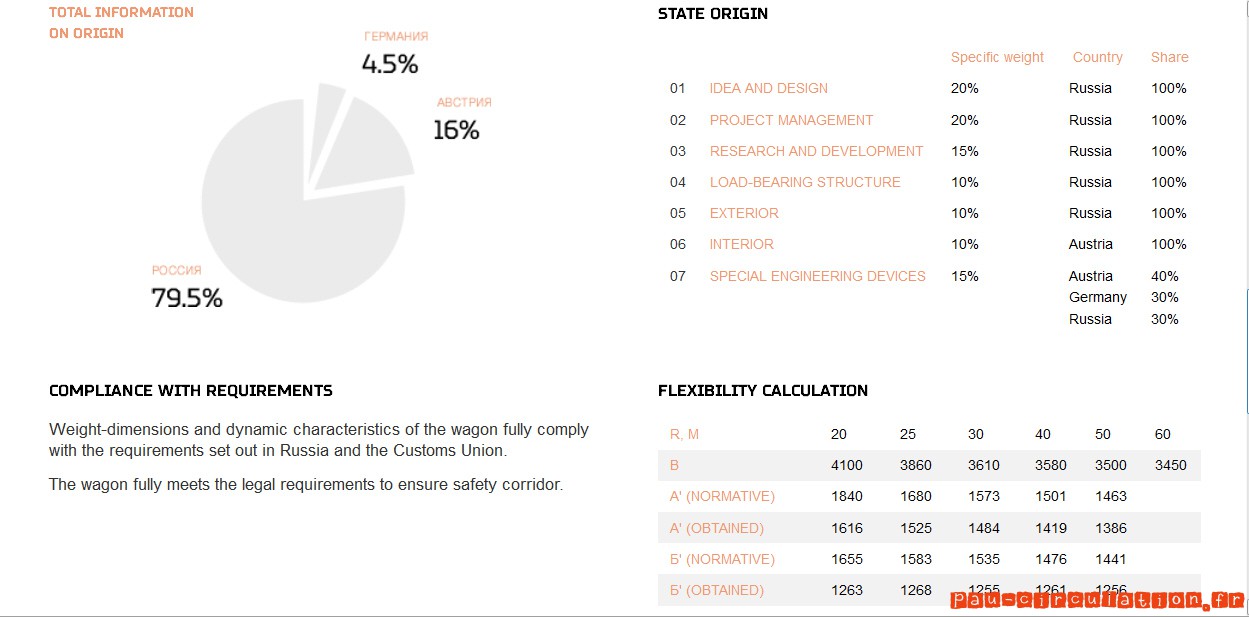Click the FLEXIBILITY CALCULATION heading
The height and width of the screenshot is (617, 1249).
(x=762, y=391)
